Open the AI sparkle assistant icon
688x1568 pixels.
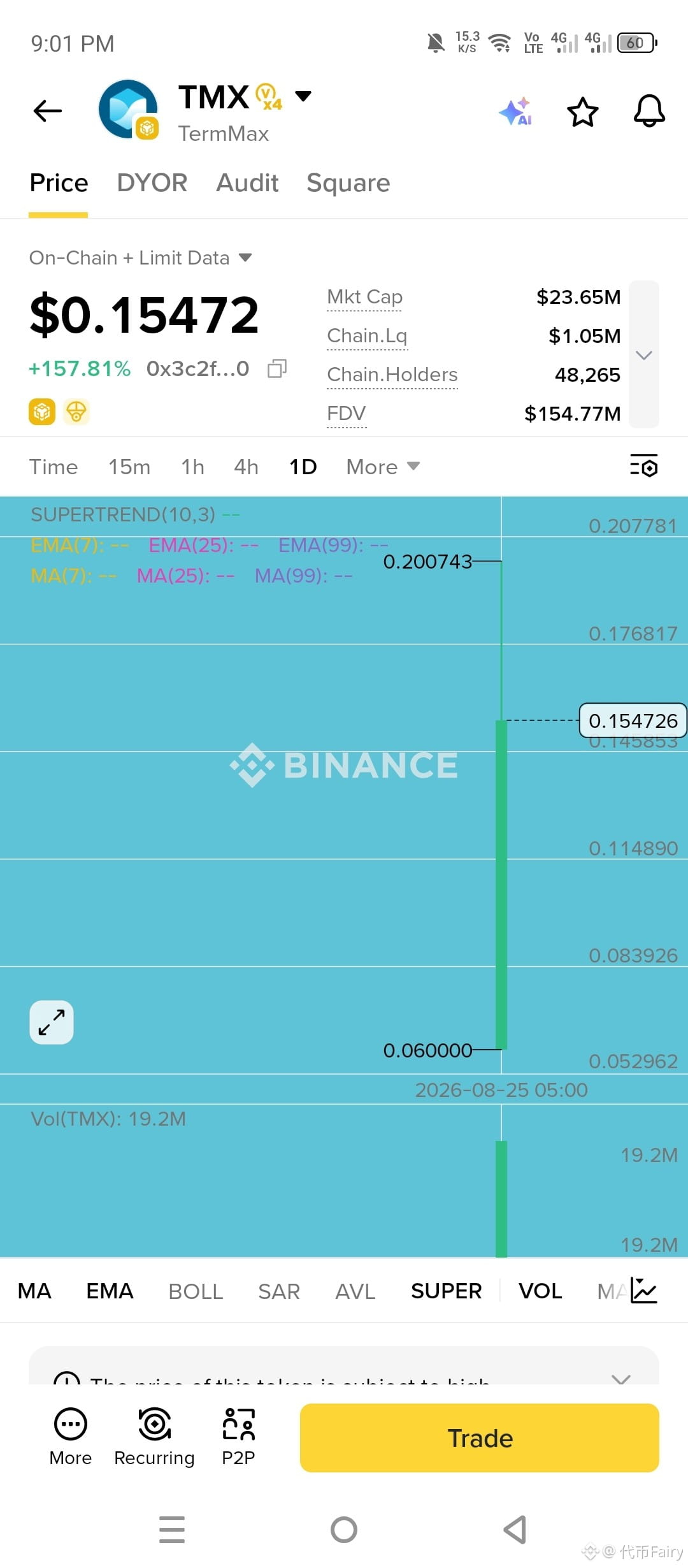pyautogui.click(x=515, y=112)
